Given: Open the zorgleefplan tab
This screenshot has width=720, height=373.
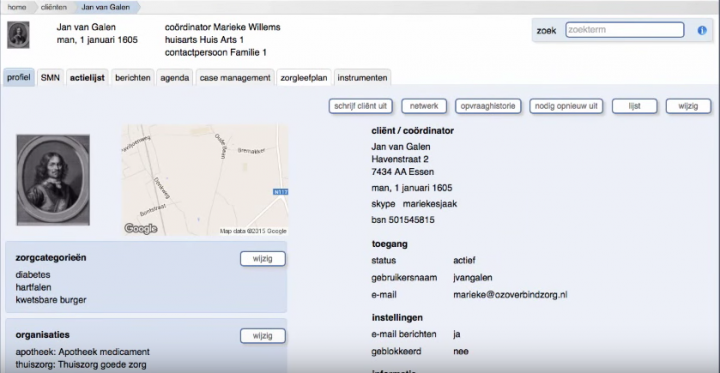Looking at the screenshot, I should point(304,78).
